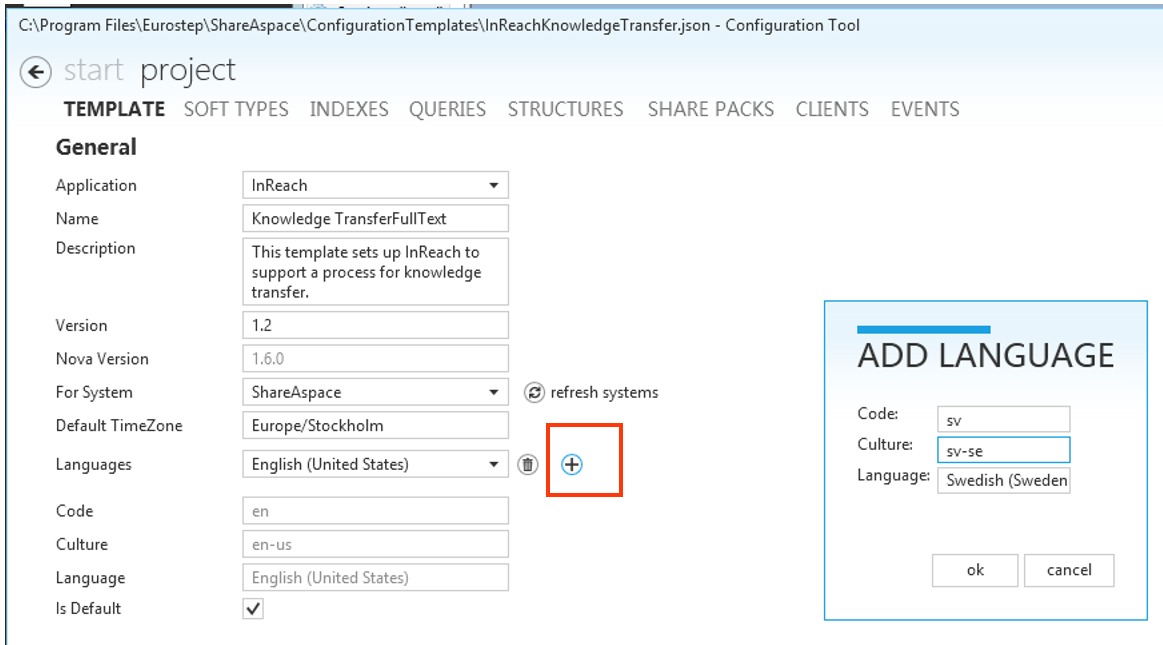Open the Application dropdown
This screenshot has width=1163, height=645.
tap(493, 186)
